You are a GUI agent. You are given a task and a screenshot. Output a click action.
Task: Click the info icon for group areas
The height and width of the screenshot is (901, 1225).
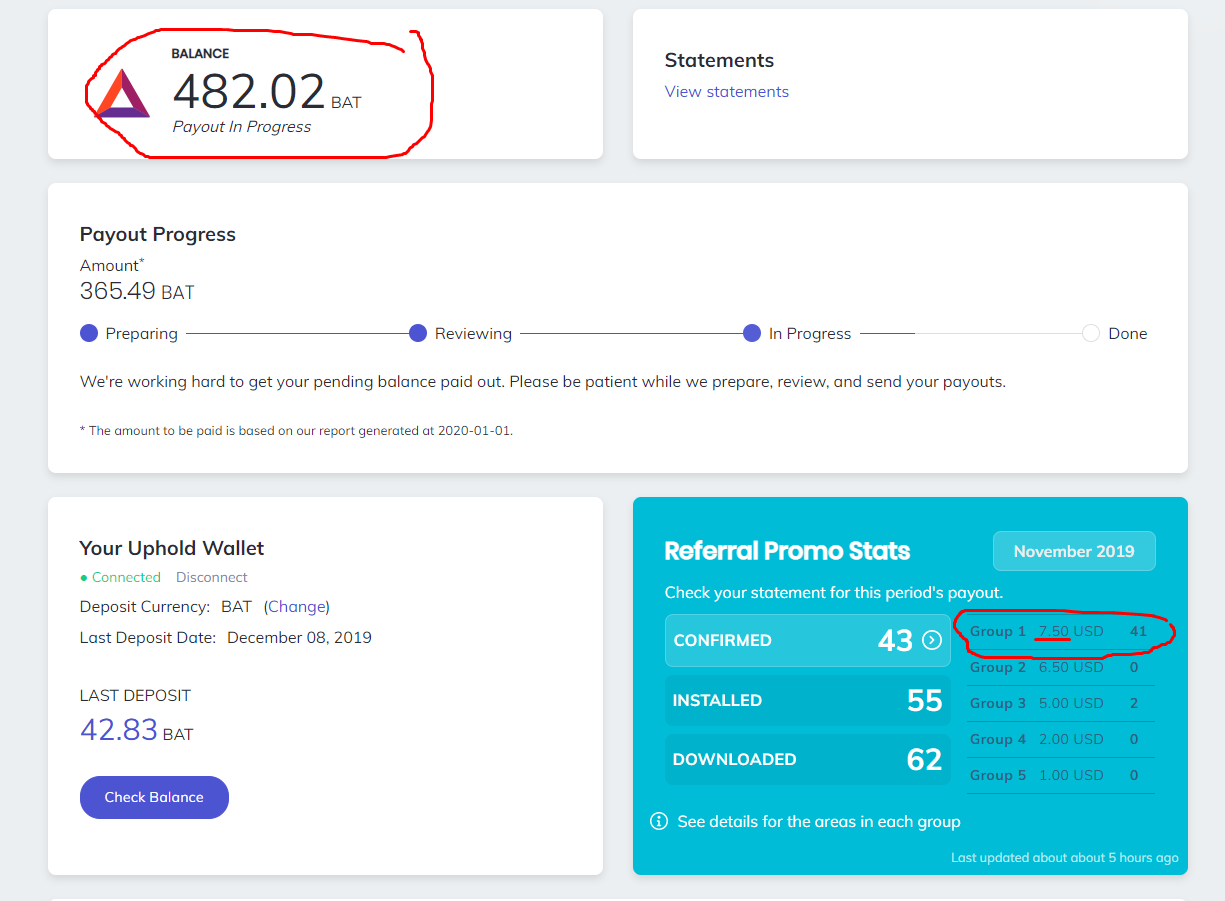point(659,821)
